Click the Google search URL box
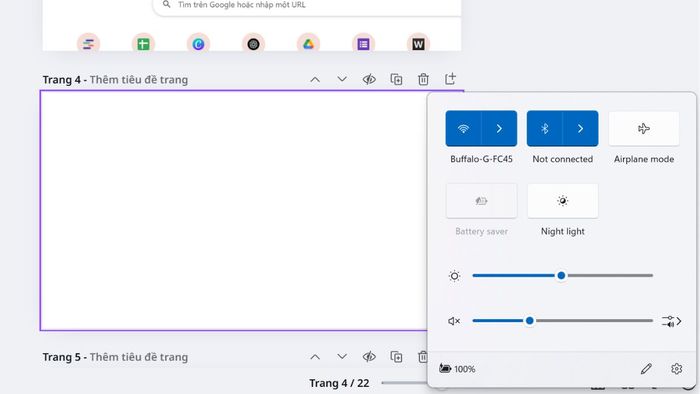 pos(307,6)
